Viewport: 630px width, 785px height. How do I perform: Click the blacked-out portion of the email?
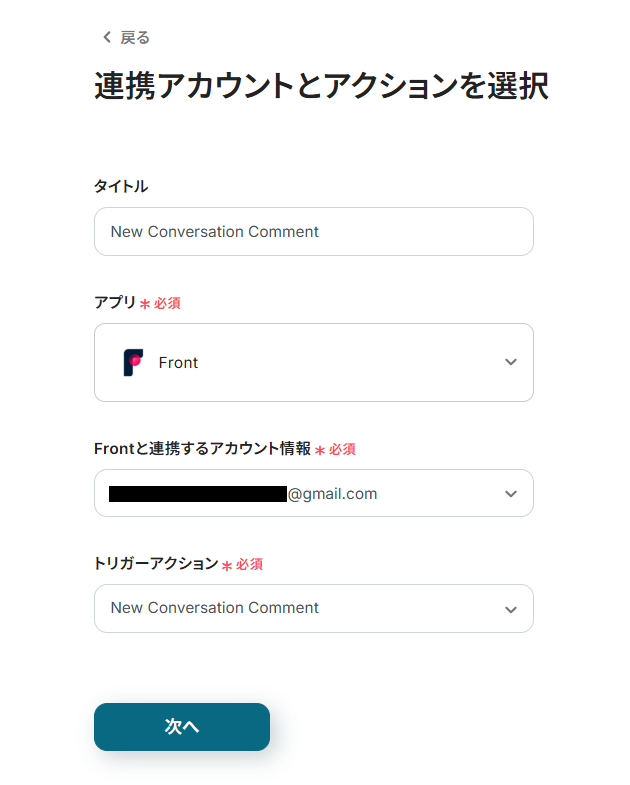(x=198, y=494)
